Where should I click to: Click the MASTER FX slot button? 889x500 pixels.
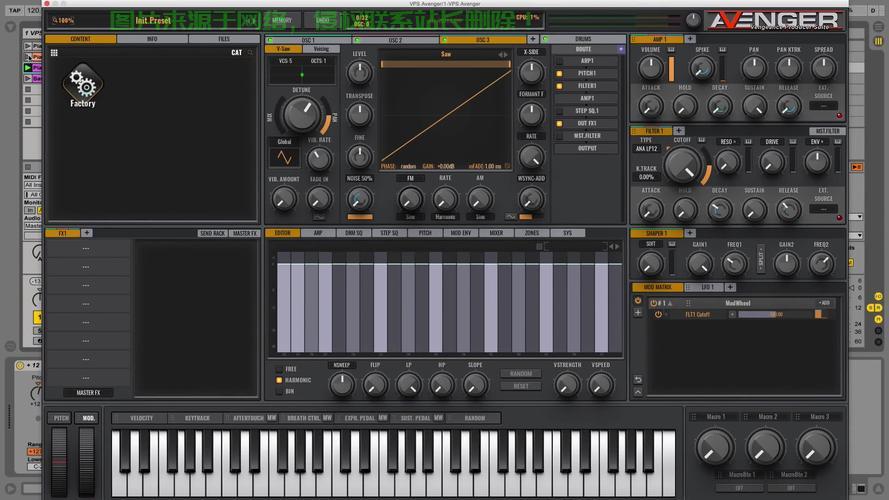coord(88,393)
